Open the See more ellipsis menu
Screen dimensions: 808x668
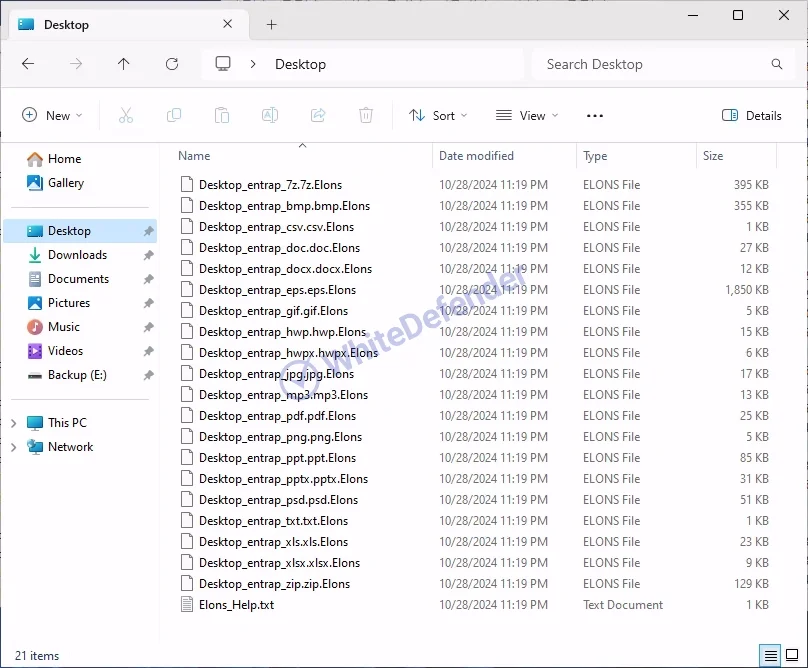595,115
